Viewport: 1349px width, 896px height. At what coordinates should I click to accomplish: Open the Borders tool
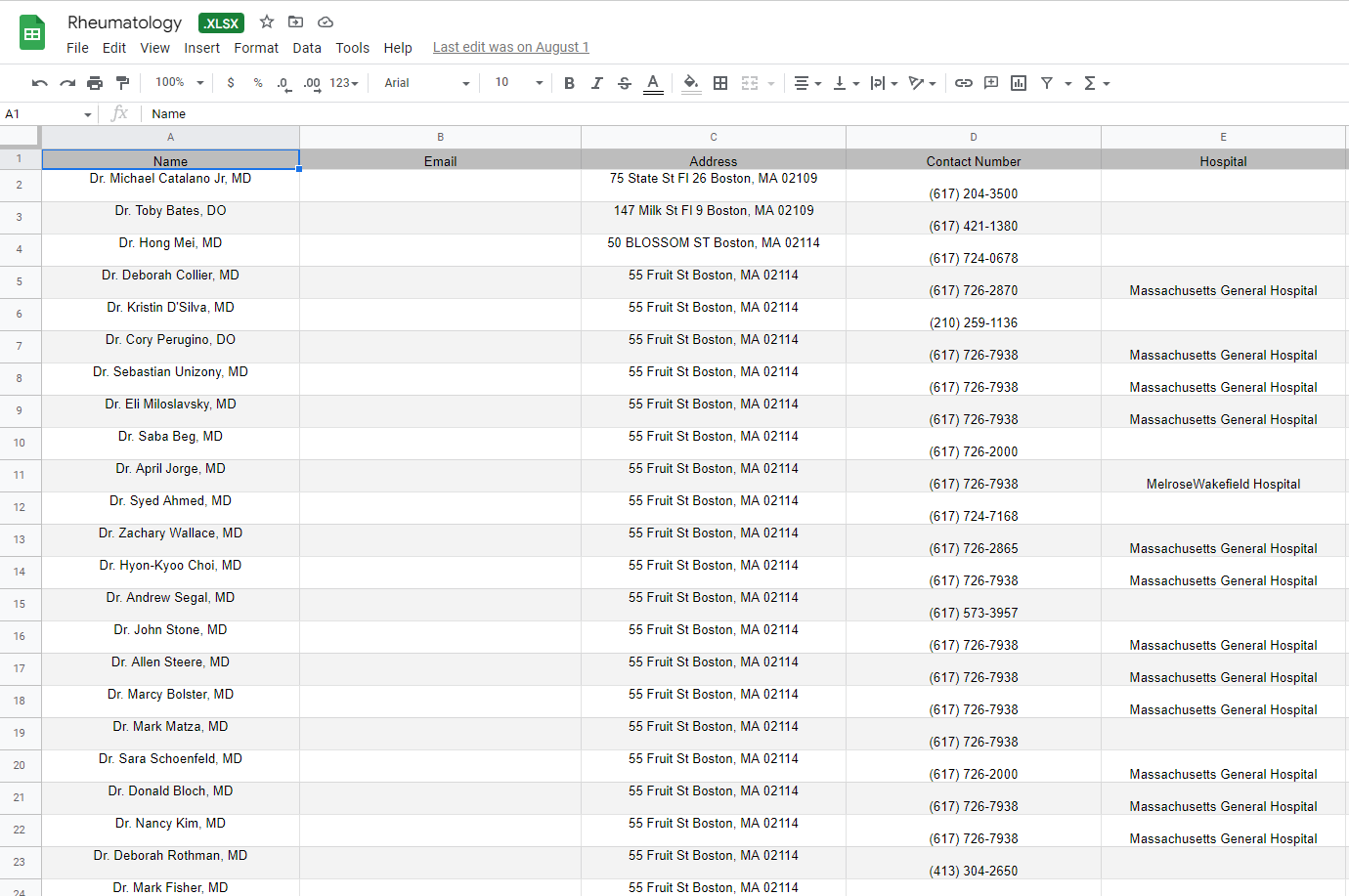click(720, 83)
